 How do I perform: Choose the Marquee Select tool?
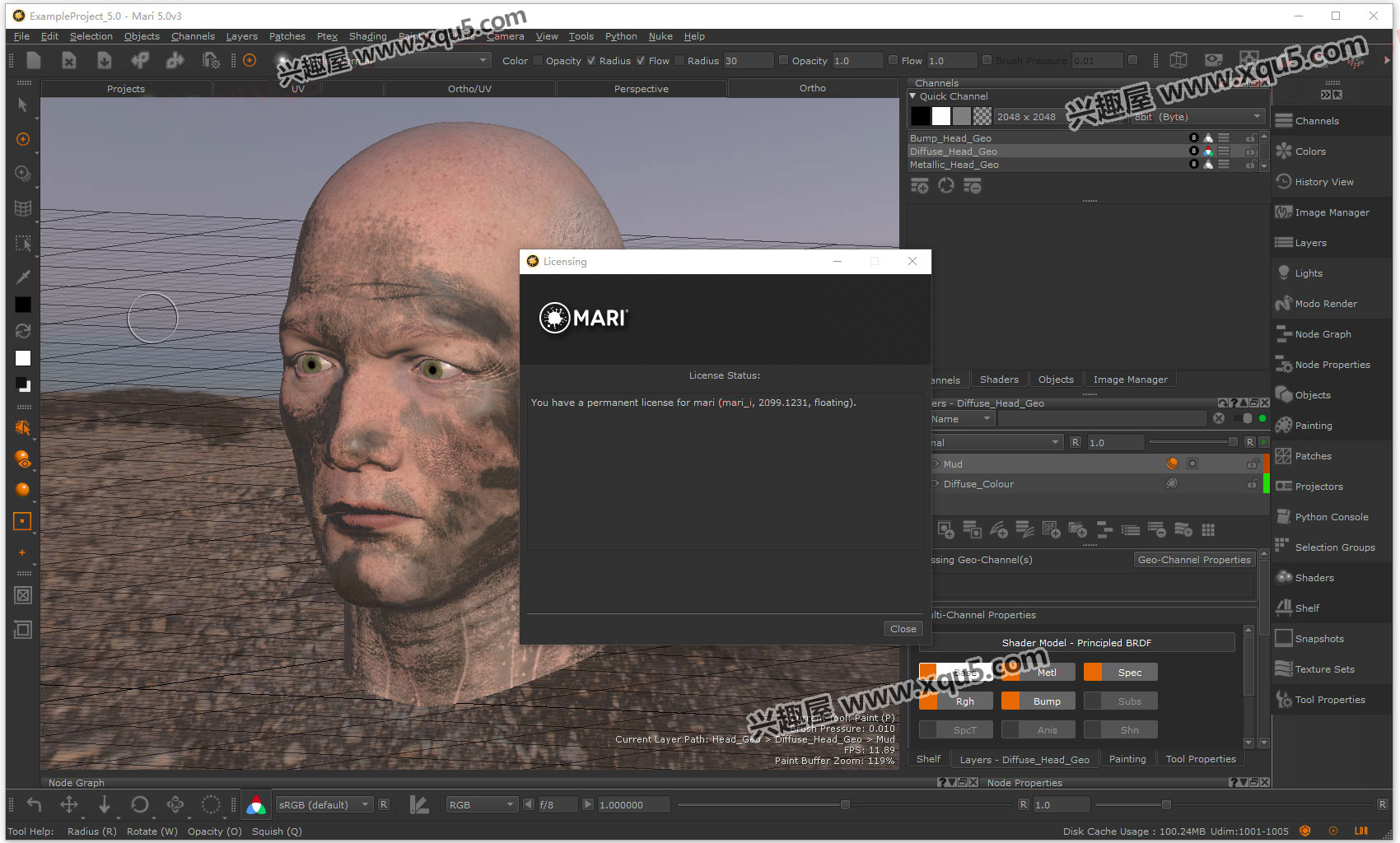(23, 243)
